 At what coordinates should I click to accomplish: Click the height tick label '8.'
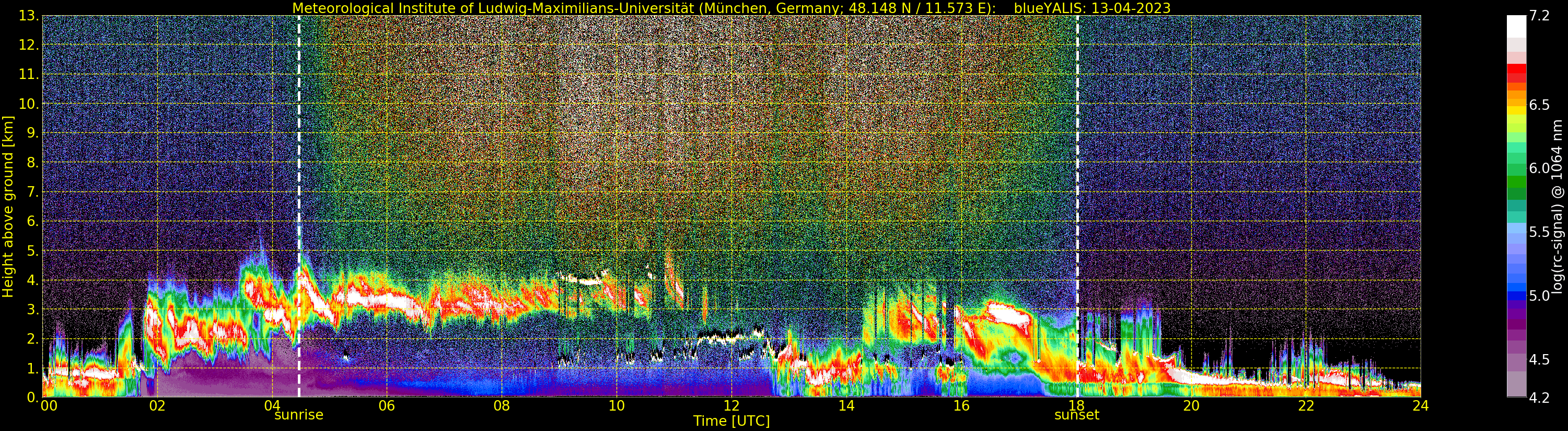(33, 163)
